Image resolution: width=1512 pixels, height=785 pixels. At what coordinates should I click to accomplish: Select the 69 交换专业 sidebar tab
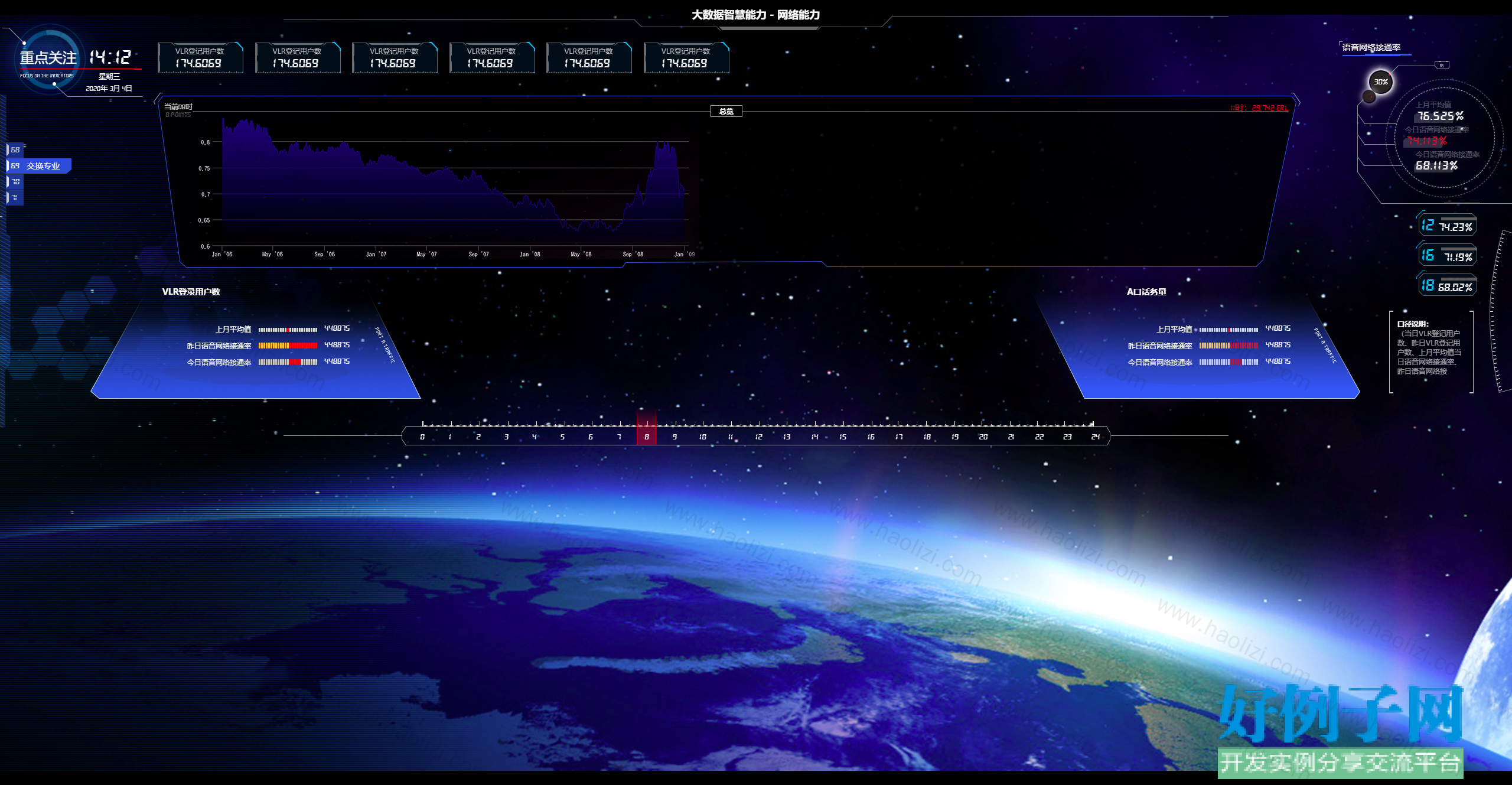[x=39, y=166]
